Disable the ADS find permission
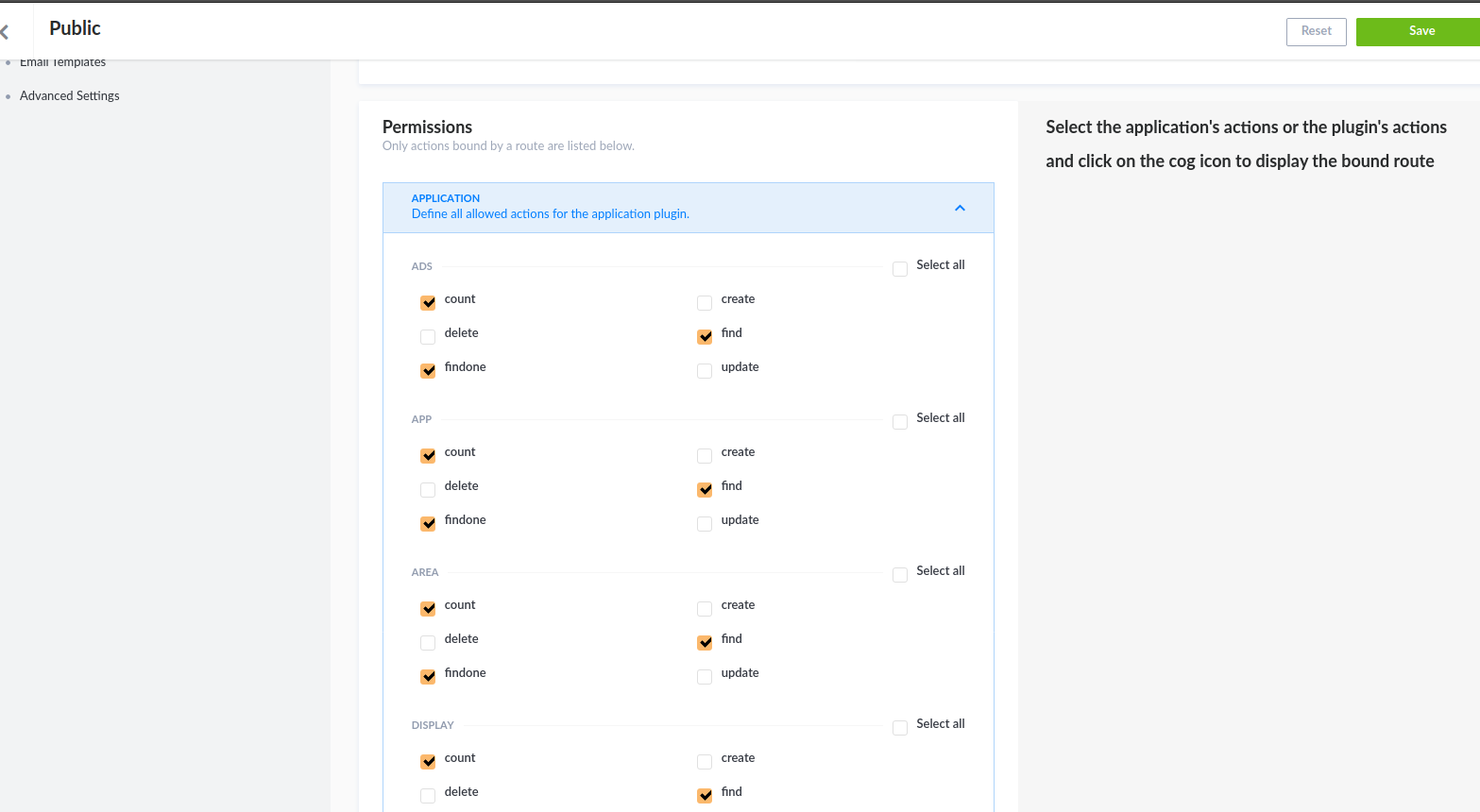The height and width of the screenshot is (812, 1480). pyautogui.click(x=705, y=337)
